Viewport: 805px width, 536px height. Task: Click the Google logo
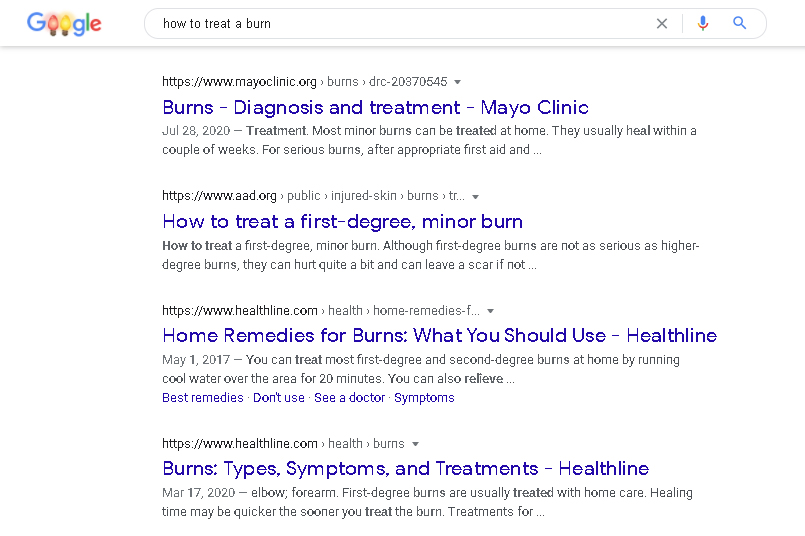[64, 24]
